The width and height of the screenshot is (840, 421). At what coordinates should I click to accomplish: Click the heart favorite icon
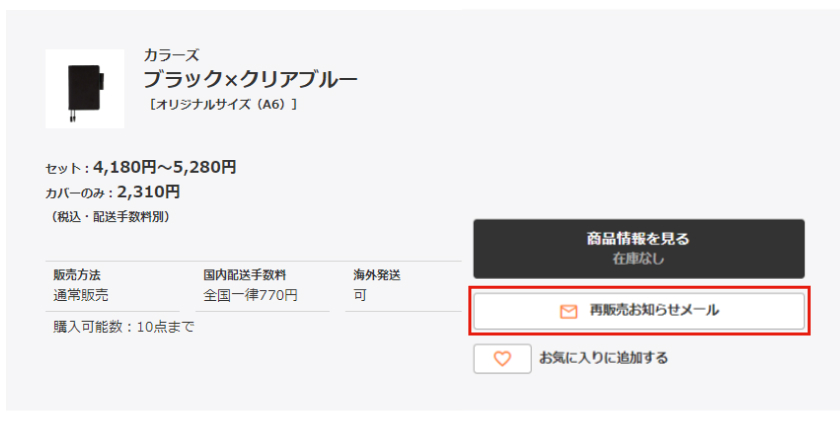(502, 358)
